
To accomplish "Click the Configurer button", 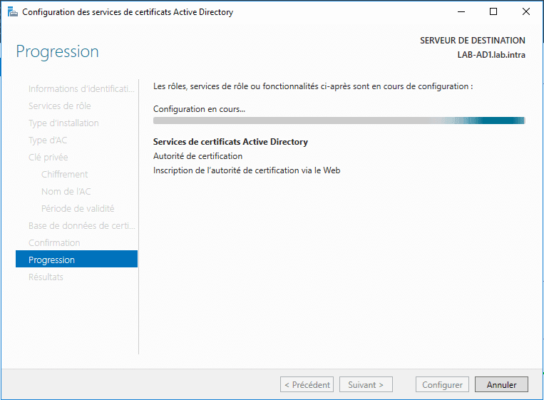I will tap(442, 384).
